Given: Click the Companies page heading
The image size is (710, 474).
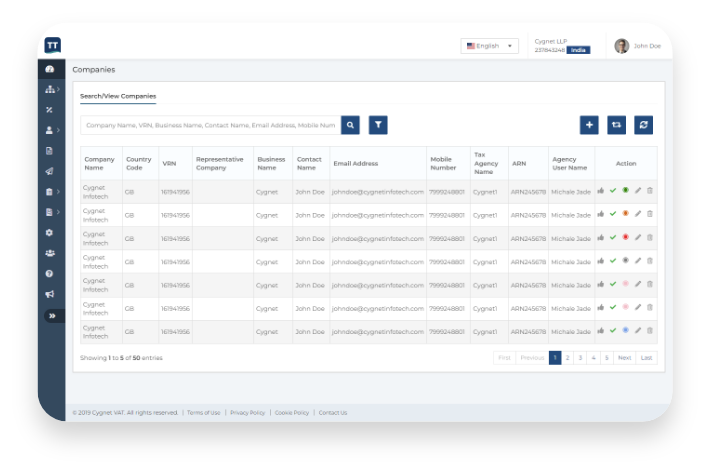Looking at the screenshot, I should click(x=94, y=70).
